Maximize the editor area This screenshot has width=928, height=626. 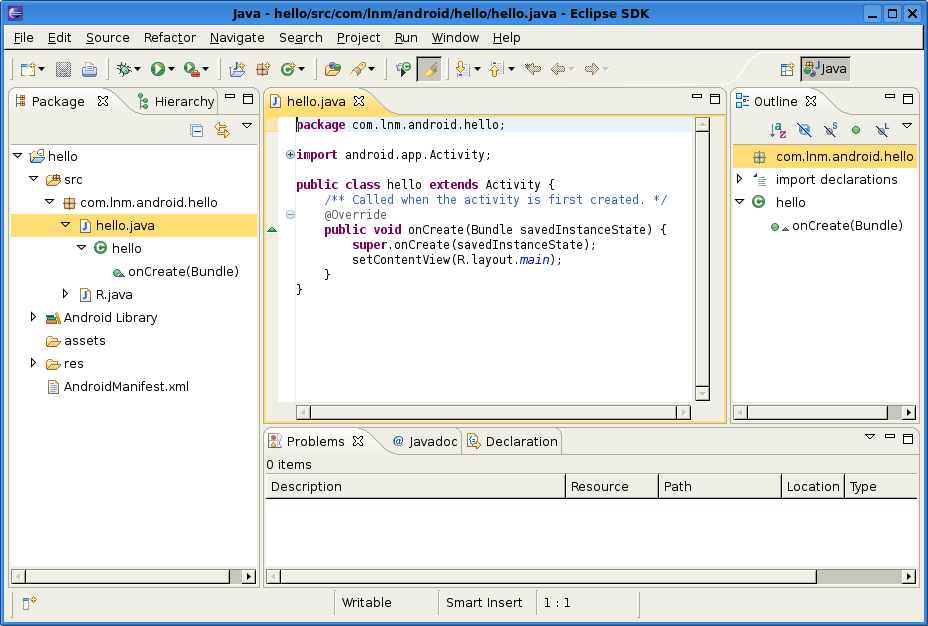(x=715, y=99)
